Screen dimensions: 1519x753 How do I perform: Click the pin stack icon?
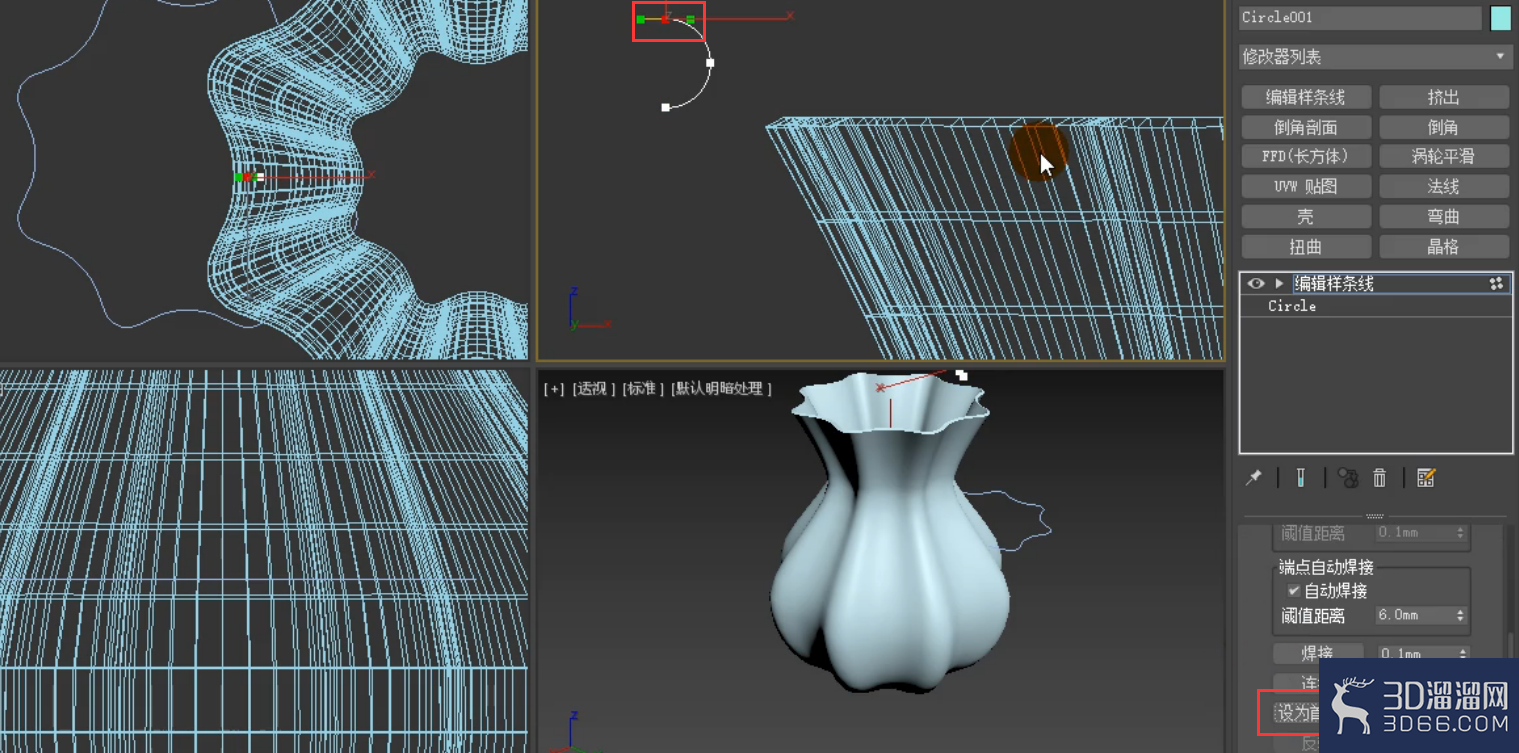pos(1254,478)
